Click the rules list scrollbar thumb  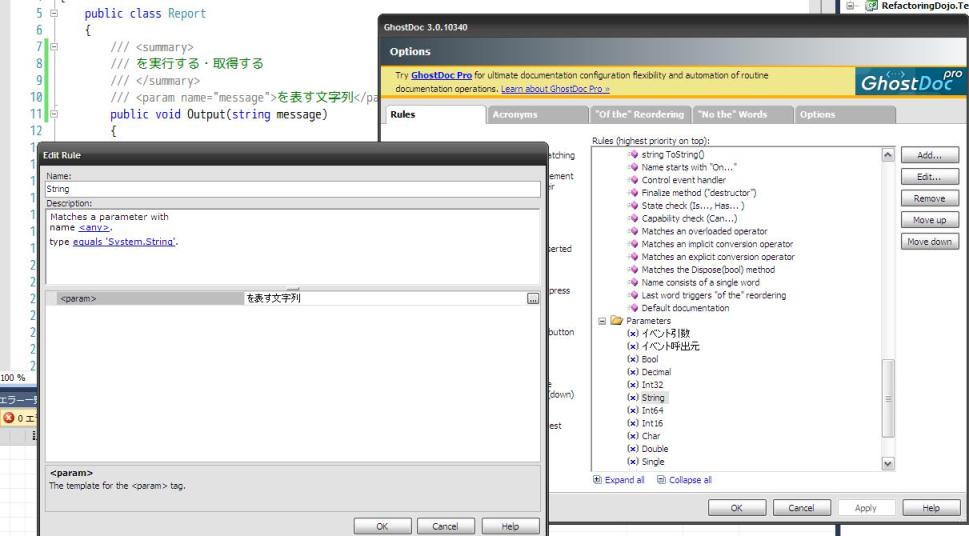(888, 398)
